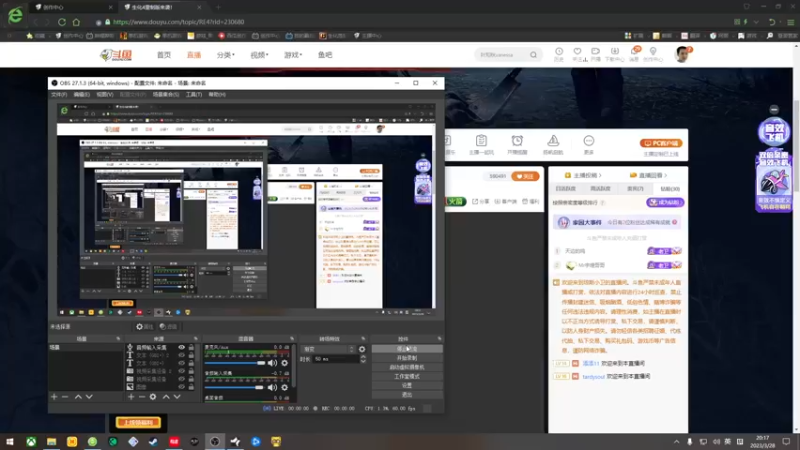Open the 音频输入采集 mixer channel gear
This screenshot has width=800, height=450.
285,387
